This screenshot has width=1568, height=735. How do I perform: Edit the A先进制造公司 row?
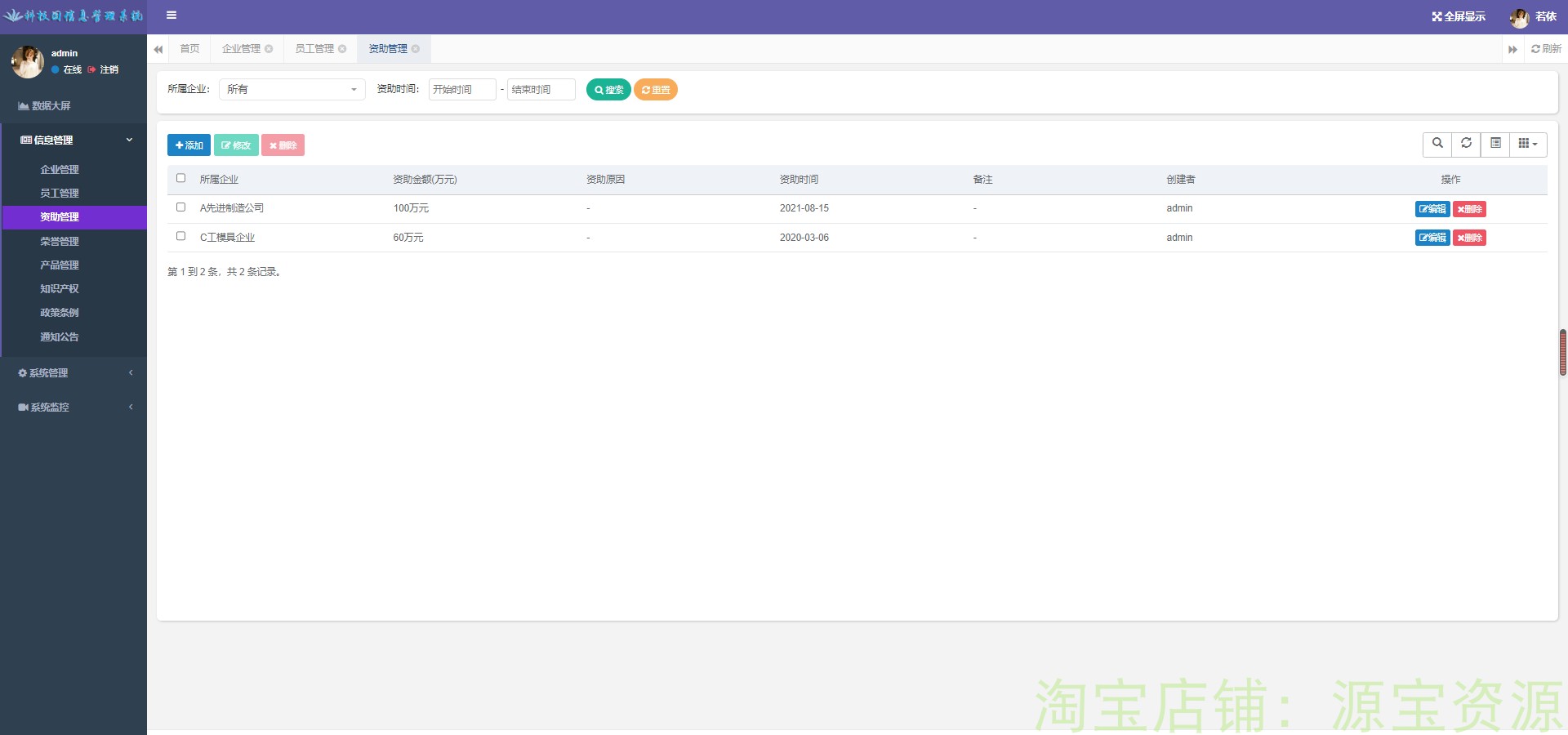tap(1432, 209)
